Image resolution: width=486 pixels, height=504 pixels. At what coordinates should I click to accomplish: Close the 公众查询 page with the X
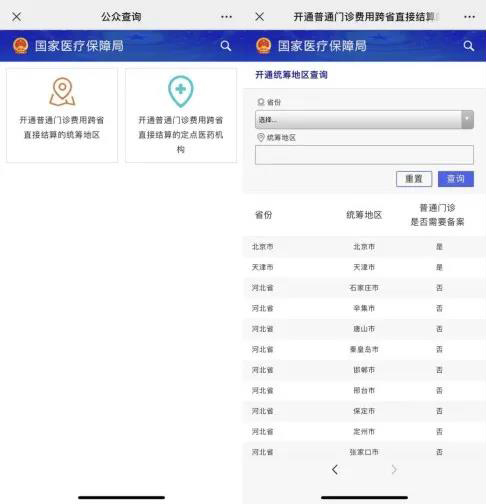(17, 17)
